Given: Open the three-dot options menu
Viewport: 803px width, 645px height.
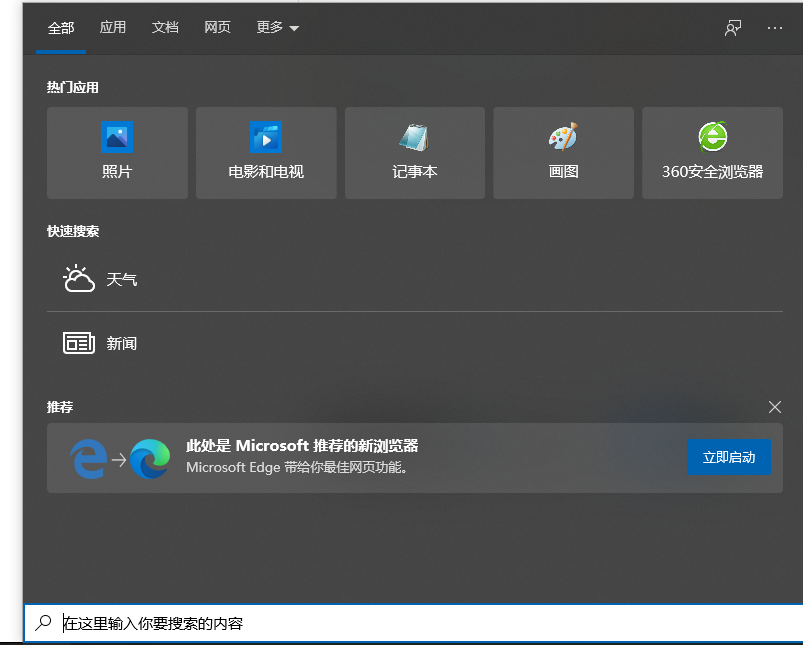Looking at the screenshot, I should tap(775, 28).
